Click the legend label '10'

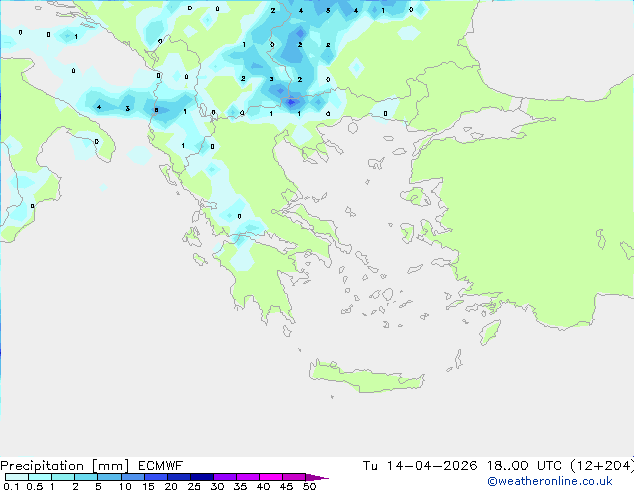[x=125, y=486]
